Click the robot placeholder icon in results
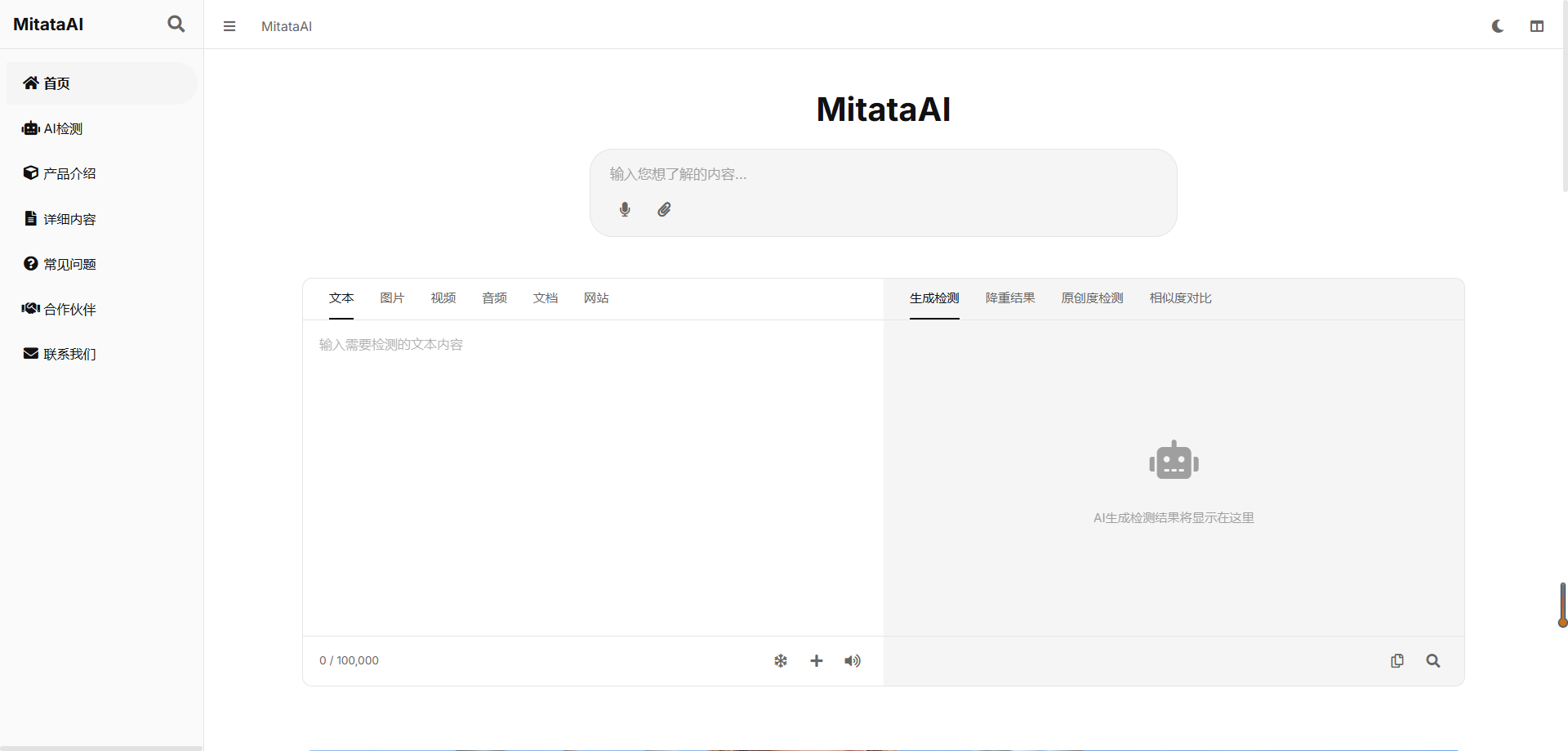Image resolution: width=1568 pixels, height=751 pixels. click(1174, 460)
